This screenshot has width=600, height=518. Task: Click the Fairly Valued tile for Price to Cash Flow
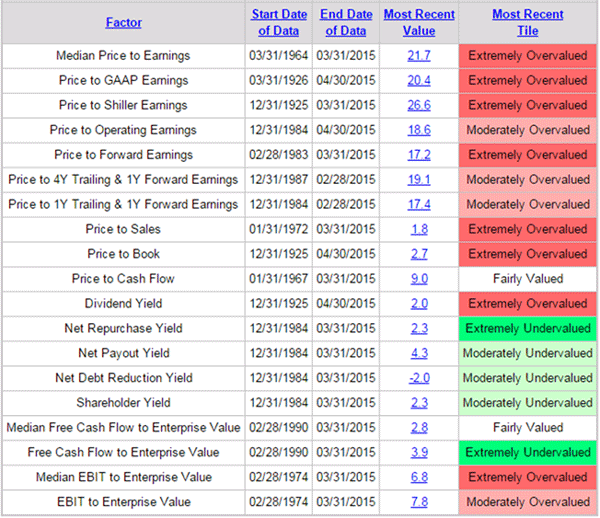(x=527, y=279)
